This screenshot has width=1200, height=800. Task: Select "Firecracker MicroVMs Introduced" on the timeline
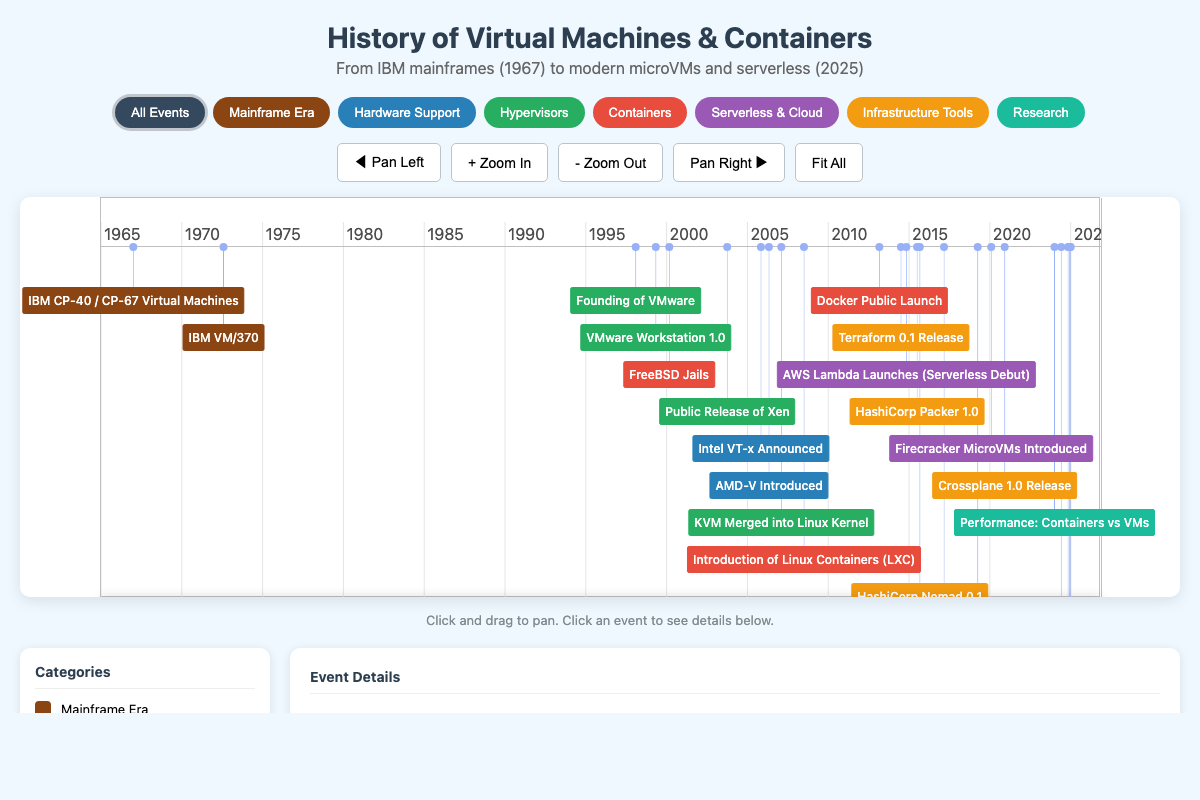click(990, 448)
